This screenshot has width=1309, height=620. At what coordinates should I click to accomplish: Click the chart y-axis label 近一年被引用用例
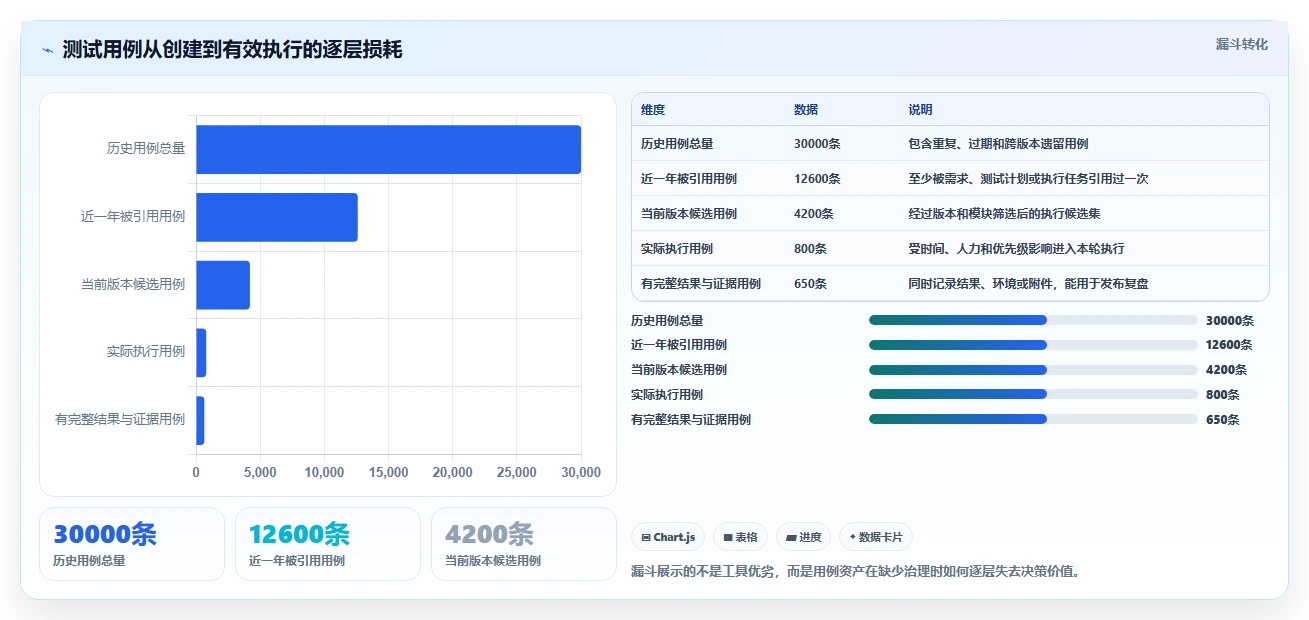point(133,217)
